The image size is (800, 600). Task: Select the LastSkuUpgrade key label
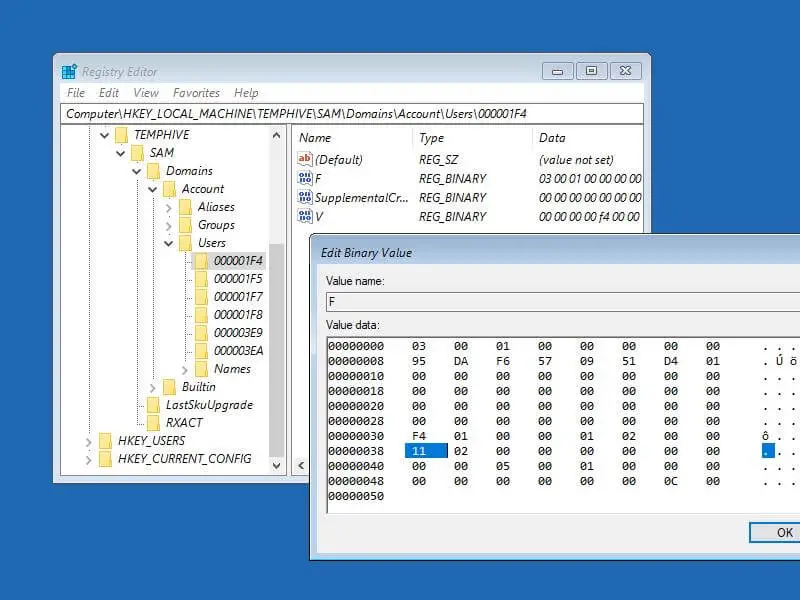(209, 405)
